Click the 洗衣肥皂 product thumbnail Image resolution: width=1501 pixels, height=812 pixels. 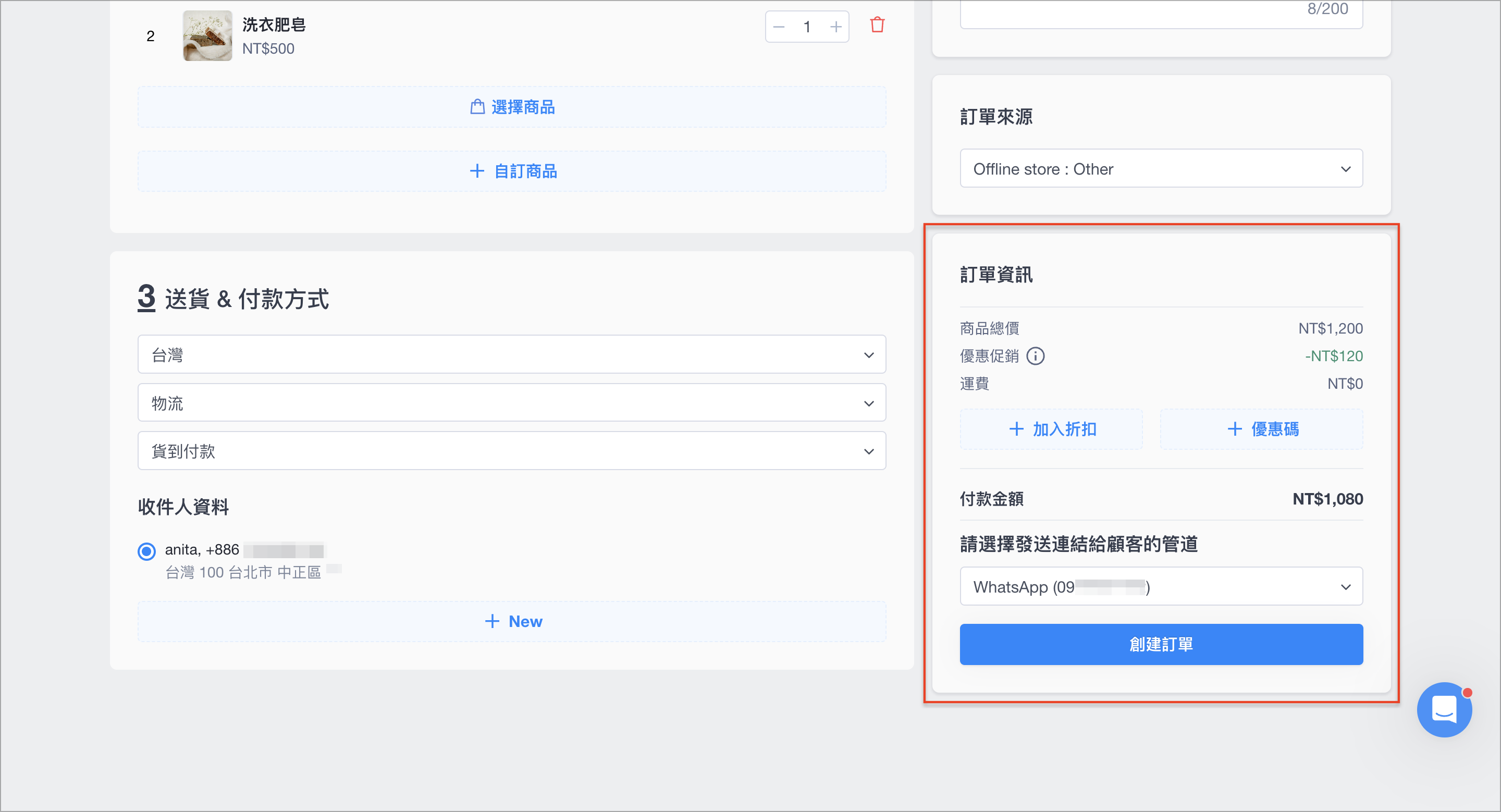(207, 35)
